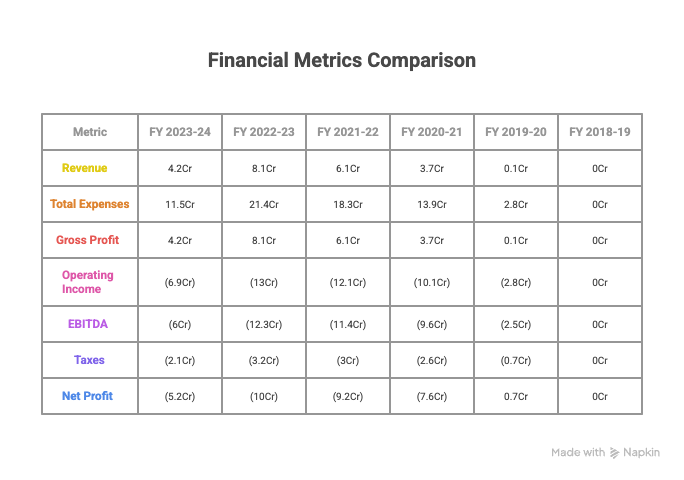The image size is (684, 480).
Task: Select the blue Net Profit row label
Action: (87, 396)
